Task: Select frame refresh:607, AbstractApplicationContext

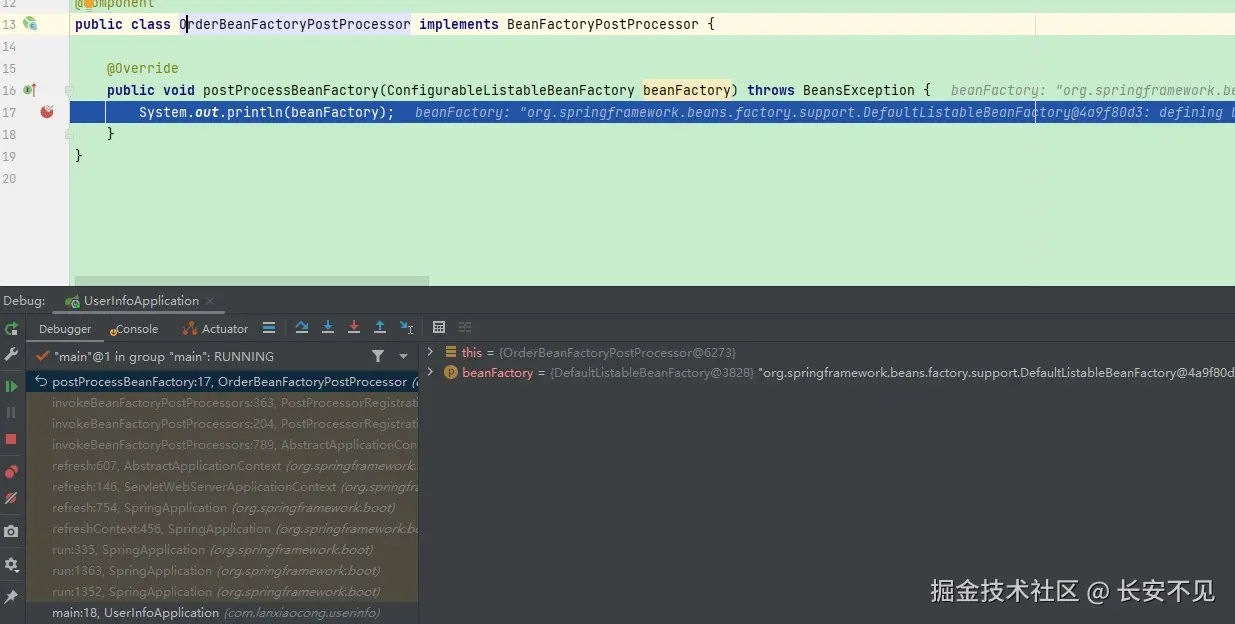Action: [x=224, y=466]
